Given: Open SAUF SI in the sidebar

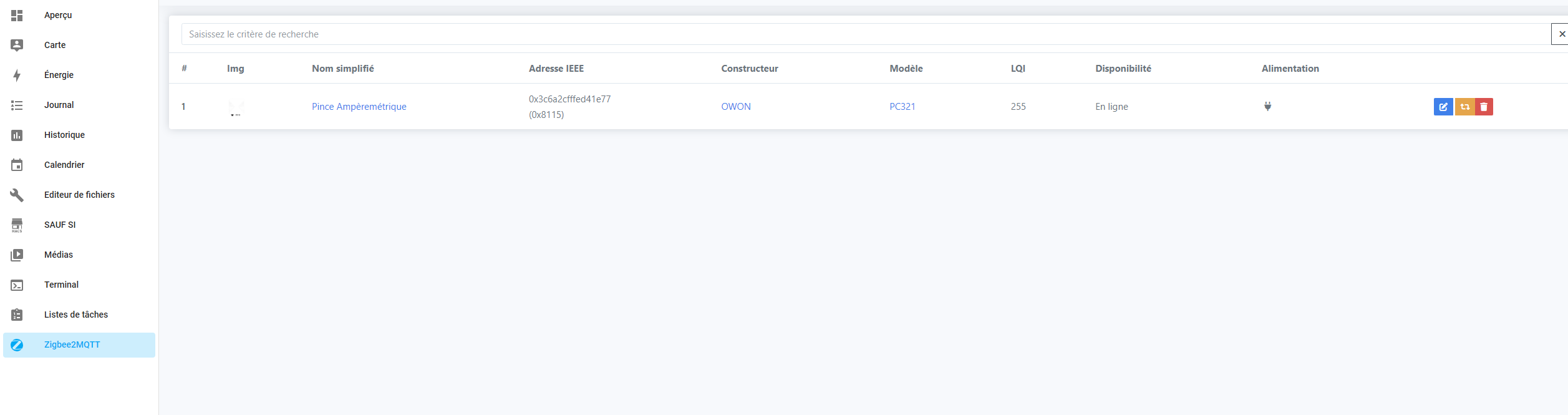Looking at the screenshot, I should click(60, 225).
